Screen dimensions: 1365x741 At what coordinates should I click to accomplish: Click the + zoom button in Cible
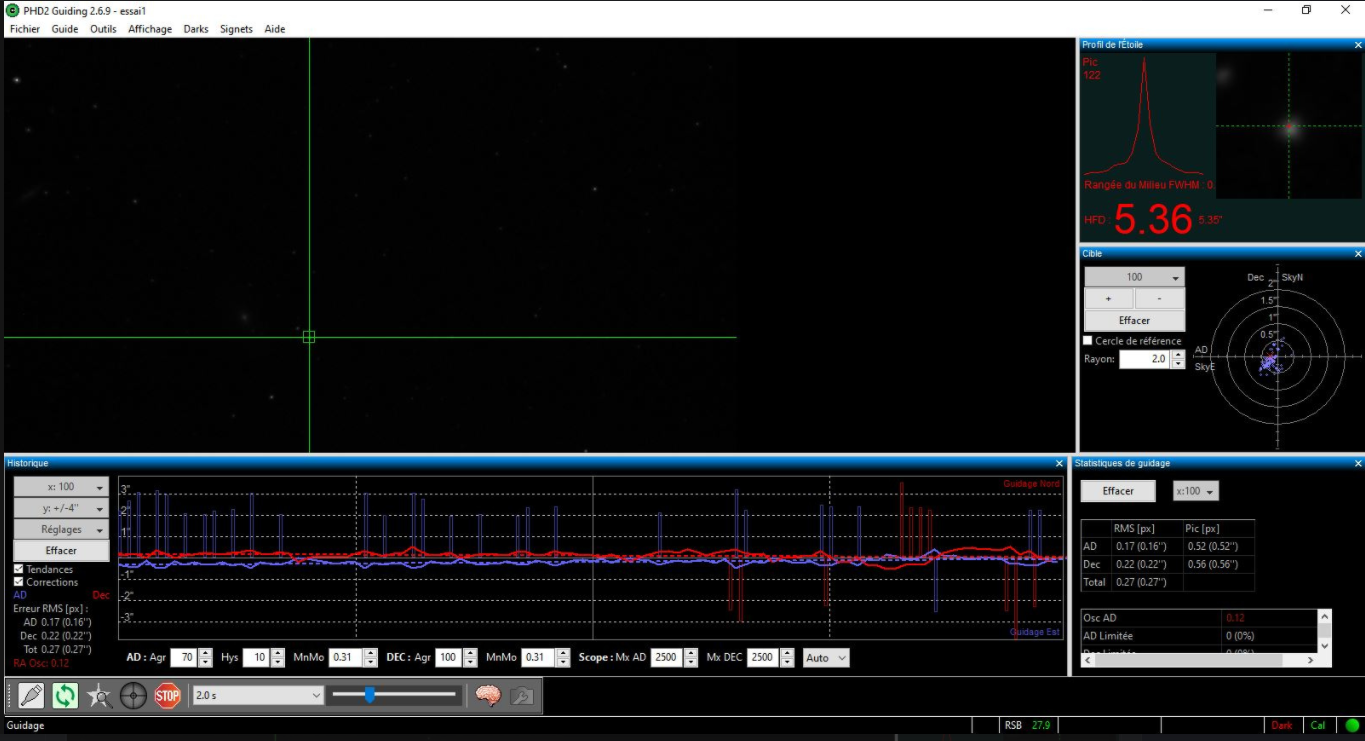point(1109,299)
